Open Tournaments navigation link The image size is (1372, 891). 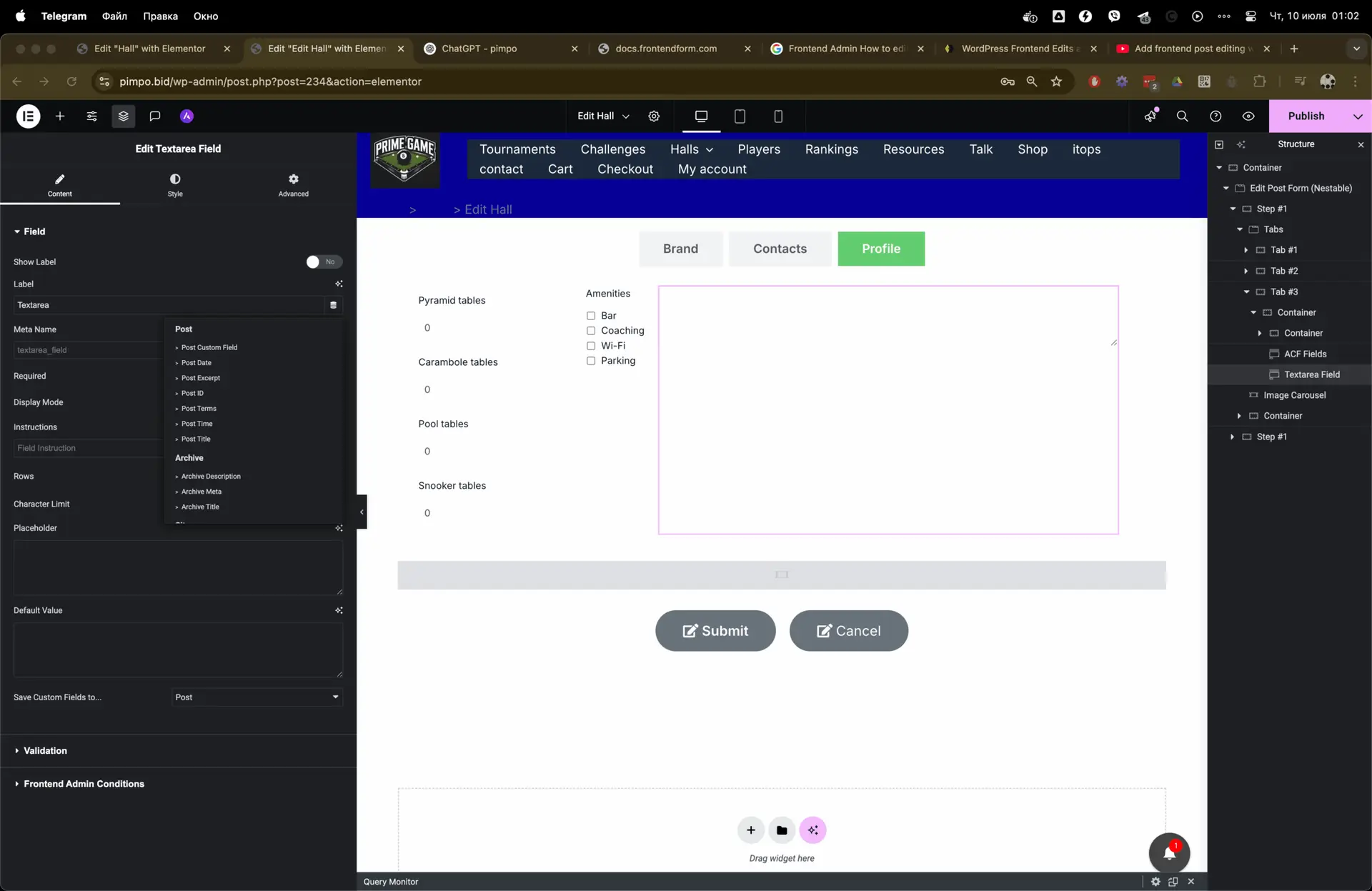517,149
